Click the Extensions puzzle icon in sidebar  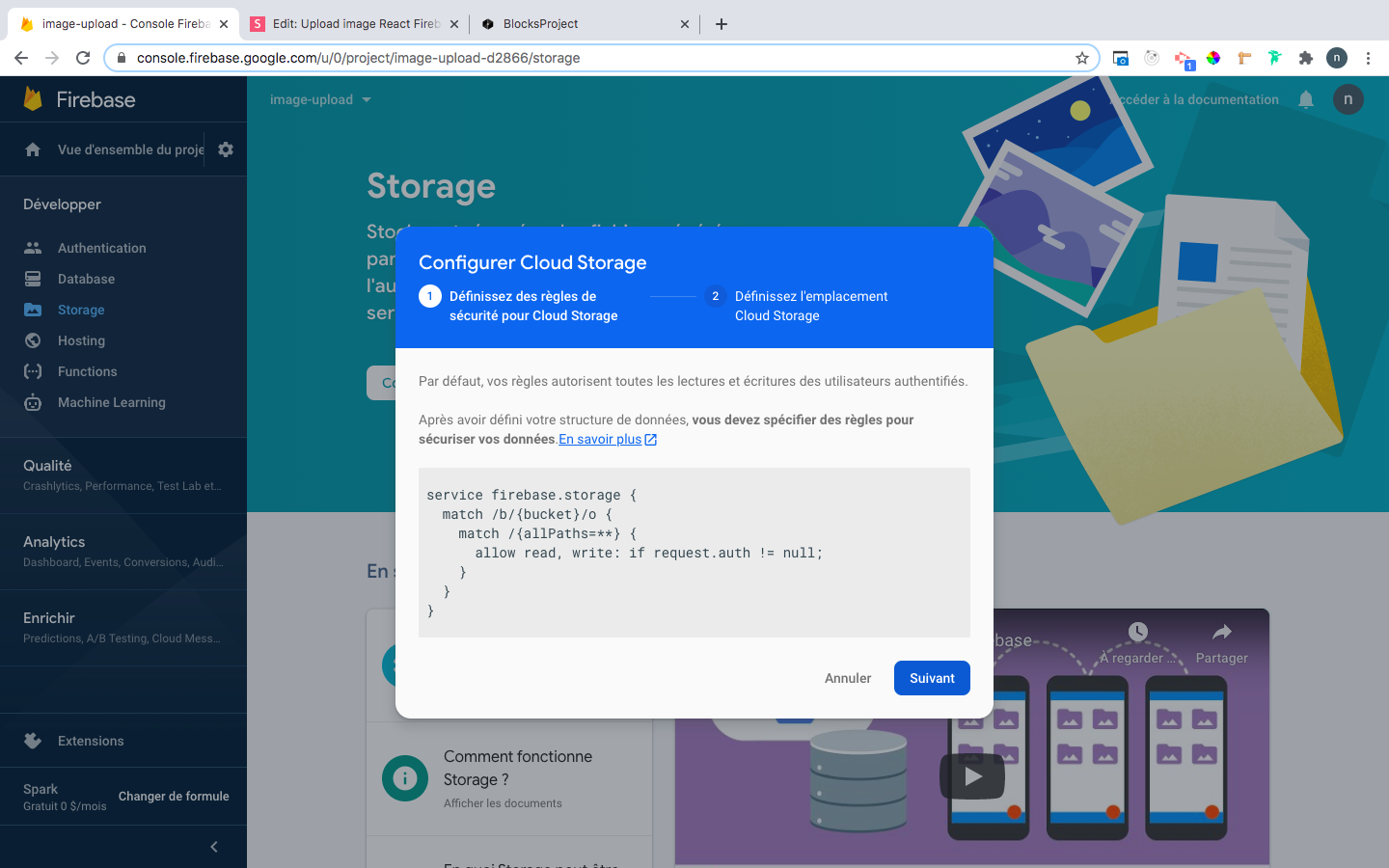point(33,741)
